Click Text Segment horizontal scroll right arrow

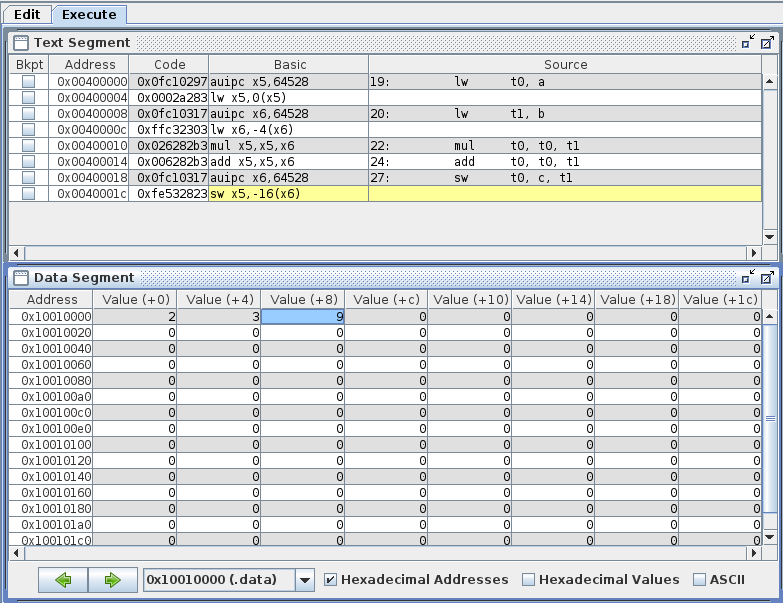(754, 253)
